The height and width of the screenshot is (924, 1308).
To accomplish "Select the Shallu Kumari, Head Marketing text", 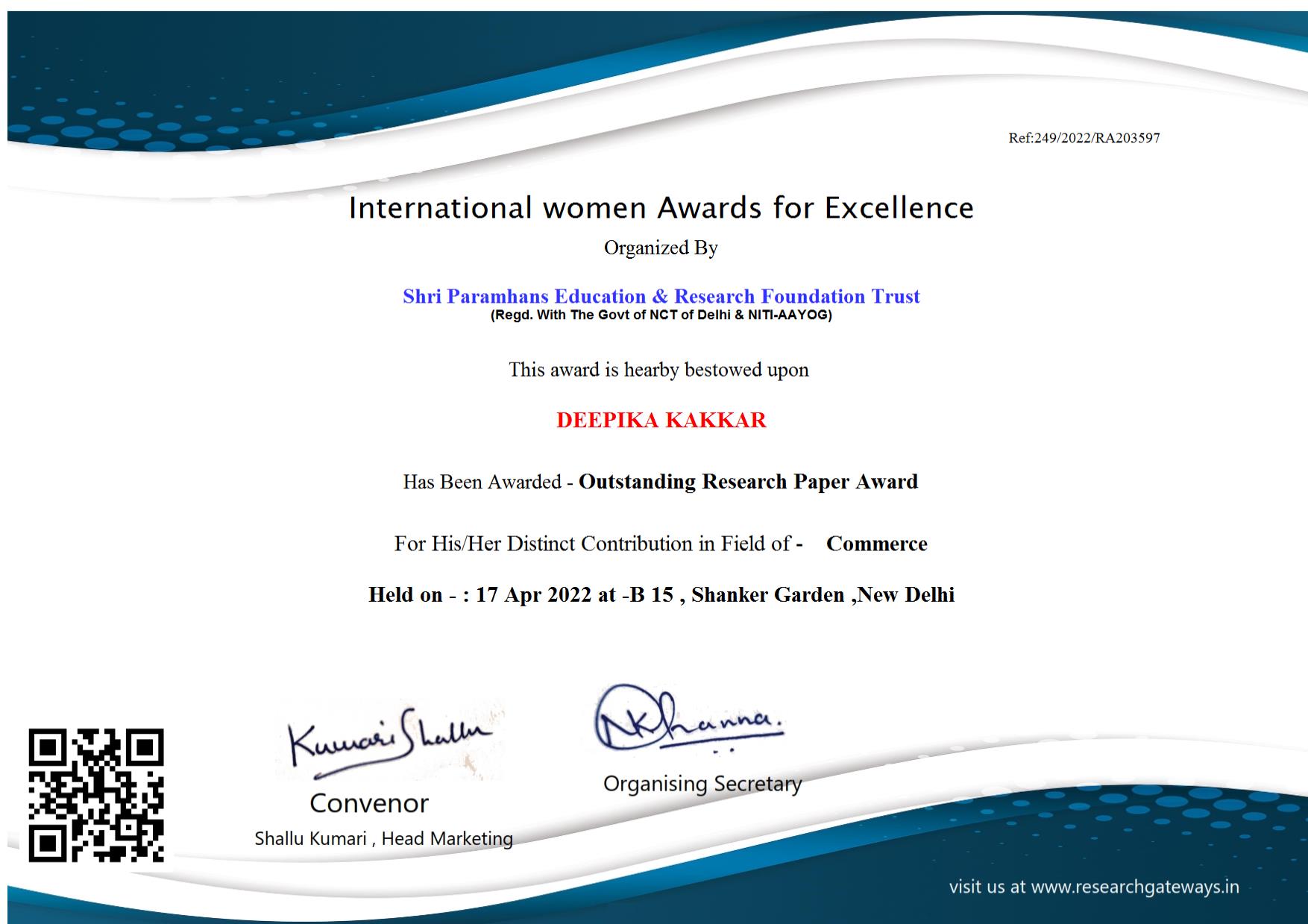I will coord(383,838).
